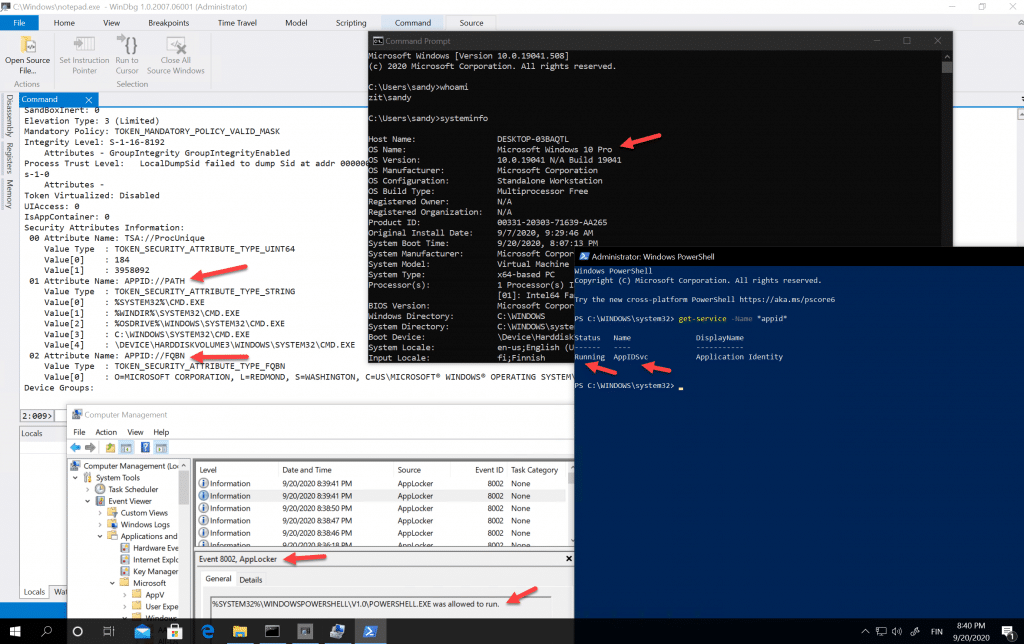Open the Action menu in Computer Management
Screen dimensions: 1024x644
pyautogui.click(x=106, y=432)
